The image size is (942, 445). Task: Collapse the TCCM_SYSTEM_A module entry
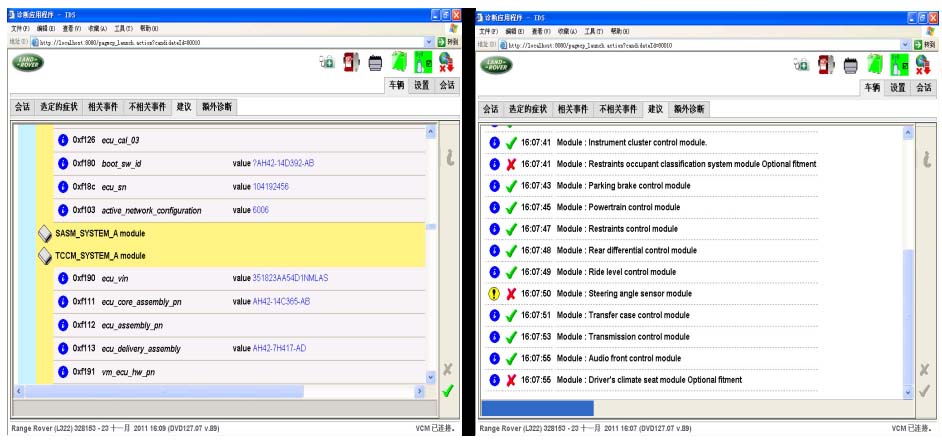tap(45, 256)
